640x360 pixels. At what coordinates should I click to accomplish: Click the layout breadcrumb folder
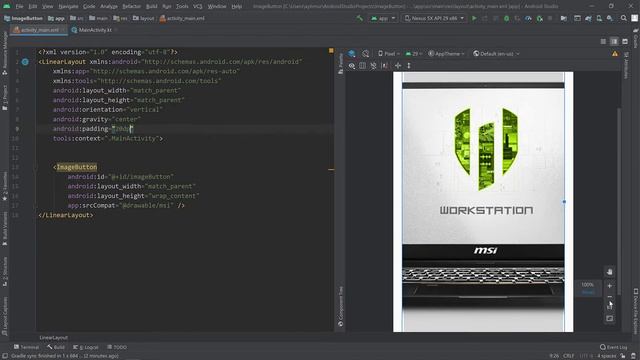(144, 18)
